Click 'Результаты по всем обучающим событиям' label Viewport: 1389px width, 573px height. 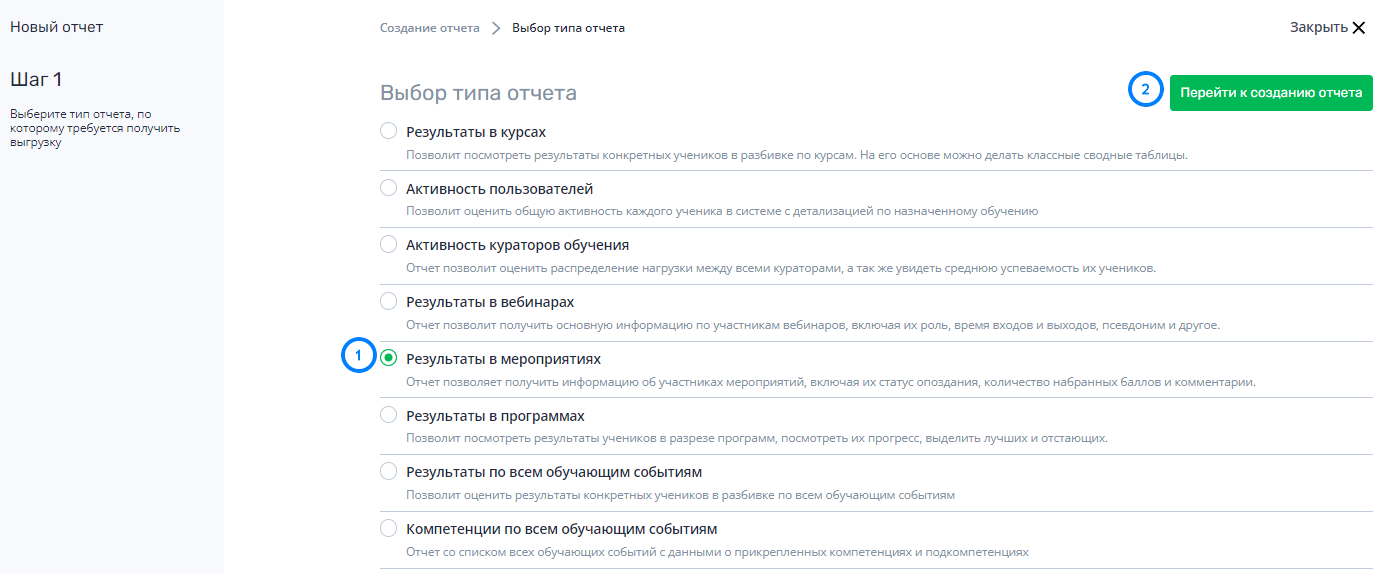click(554, 471)
